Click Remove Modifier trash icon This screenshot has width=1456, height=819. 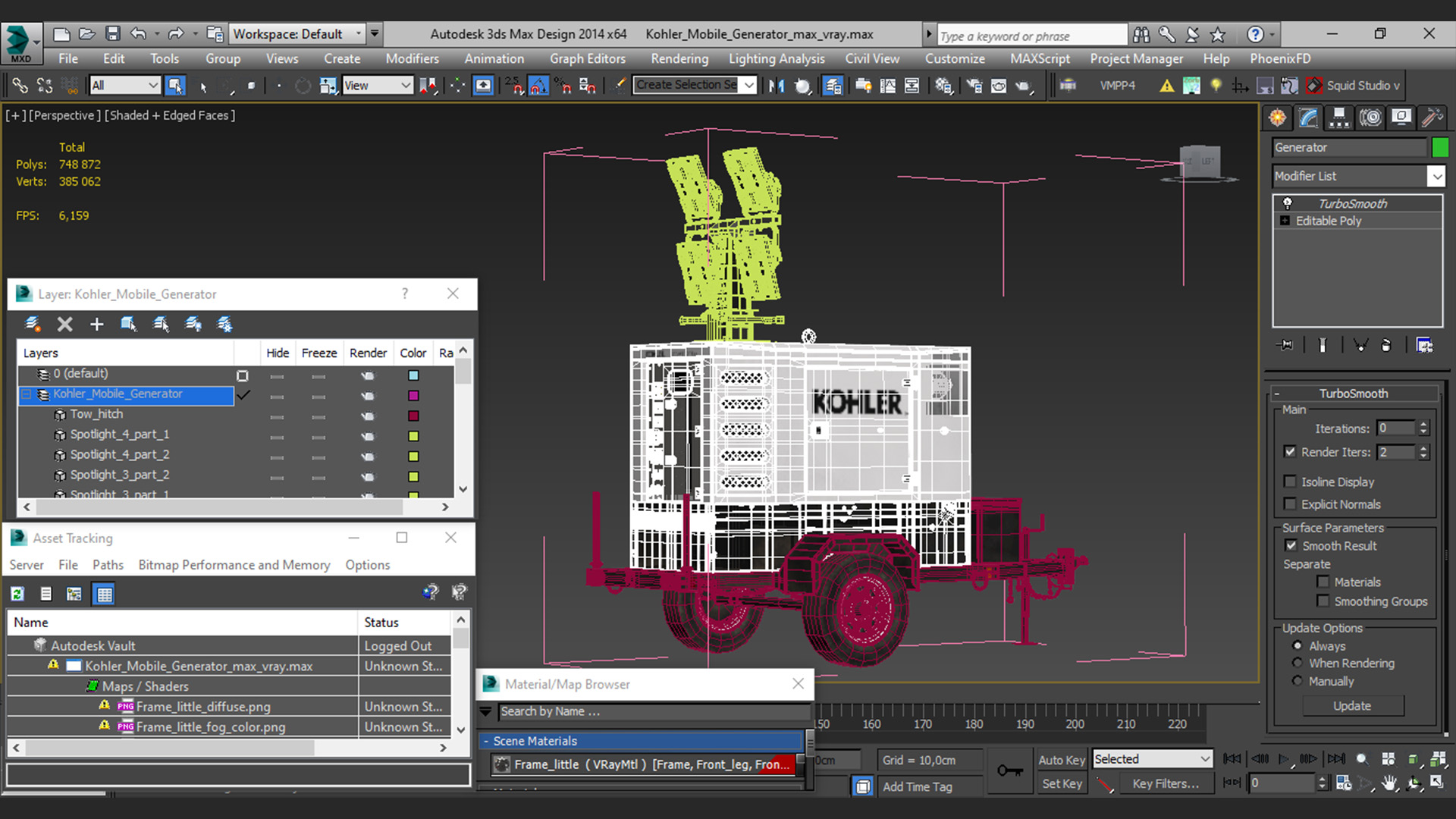(x=1386, y=345)
